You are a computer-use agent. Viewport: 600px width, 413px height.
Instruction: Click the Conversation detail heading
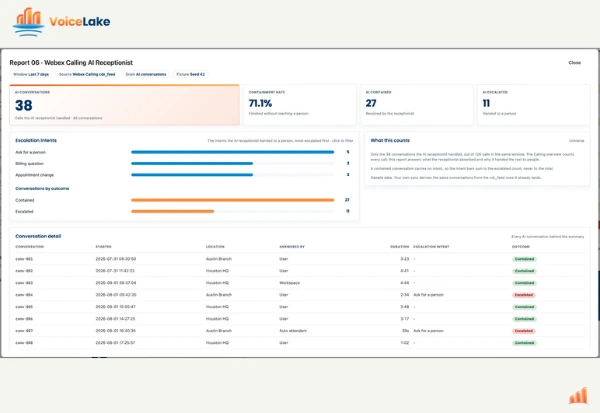(x=38, y=236)
